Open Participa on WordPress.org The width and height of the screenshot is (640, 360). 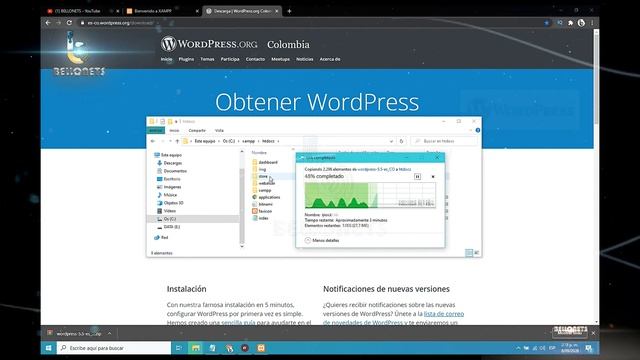point(230,59)
